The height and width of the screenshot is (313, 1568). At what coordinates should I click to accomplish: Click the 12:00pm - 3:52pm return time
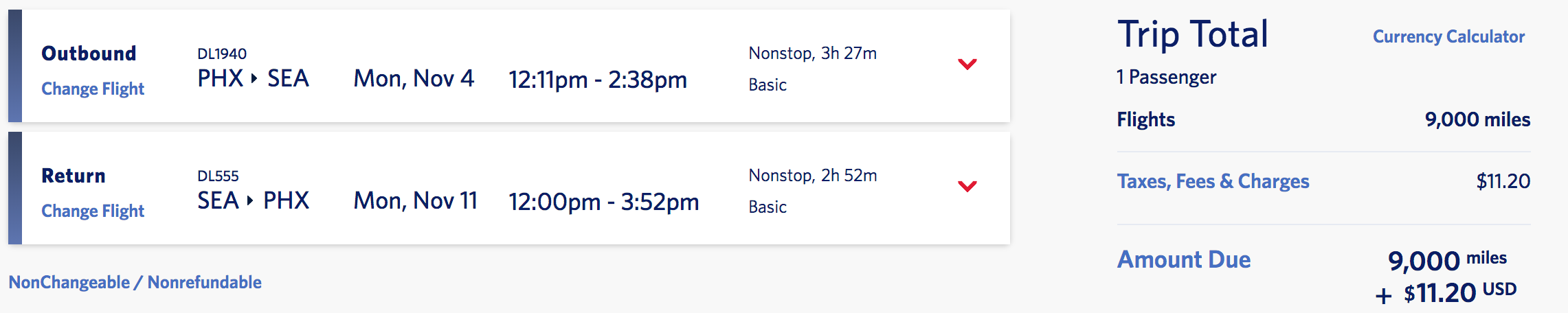(x=603, y=202)
